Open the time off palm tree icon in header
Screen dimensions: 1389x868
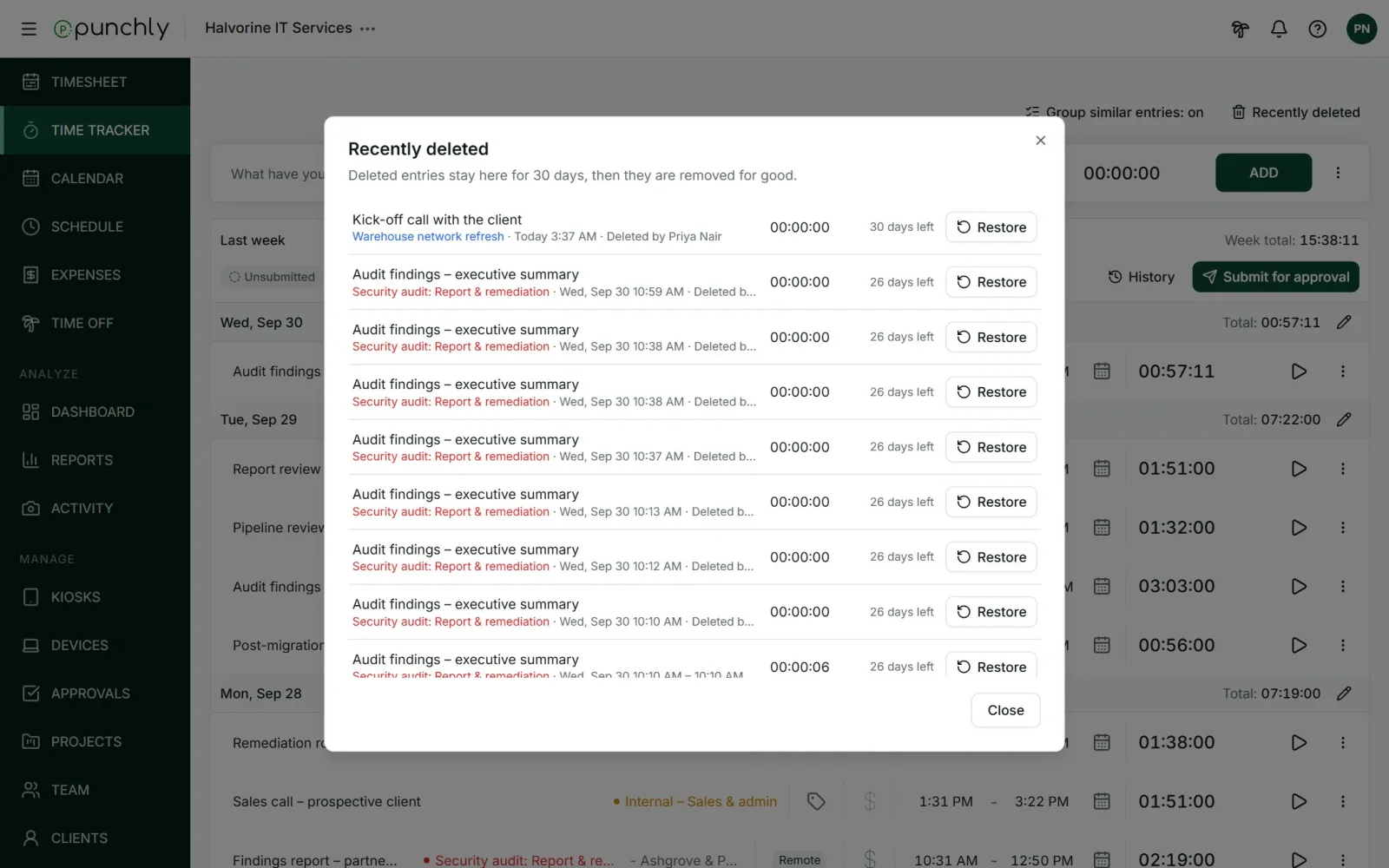click(1240, 29)
